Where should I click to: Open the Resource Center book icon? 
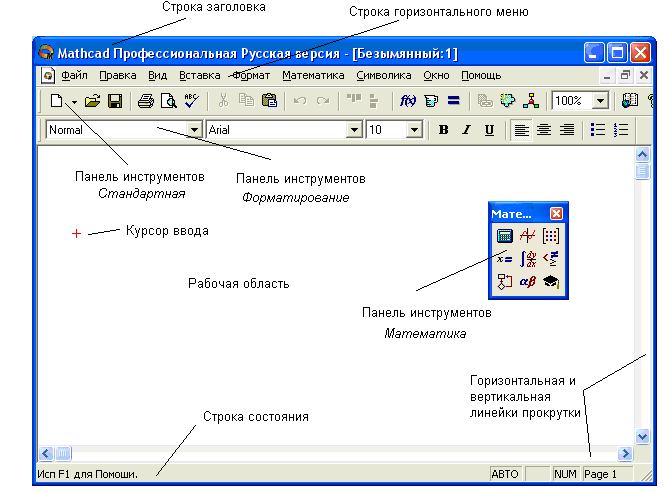pyautogui.click(x=630, y=101)
